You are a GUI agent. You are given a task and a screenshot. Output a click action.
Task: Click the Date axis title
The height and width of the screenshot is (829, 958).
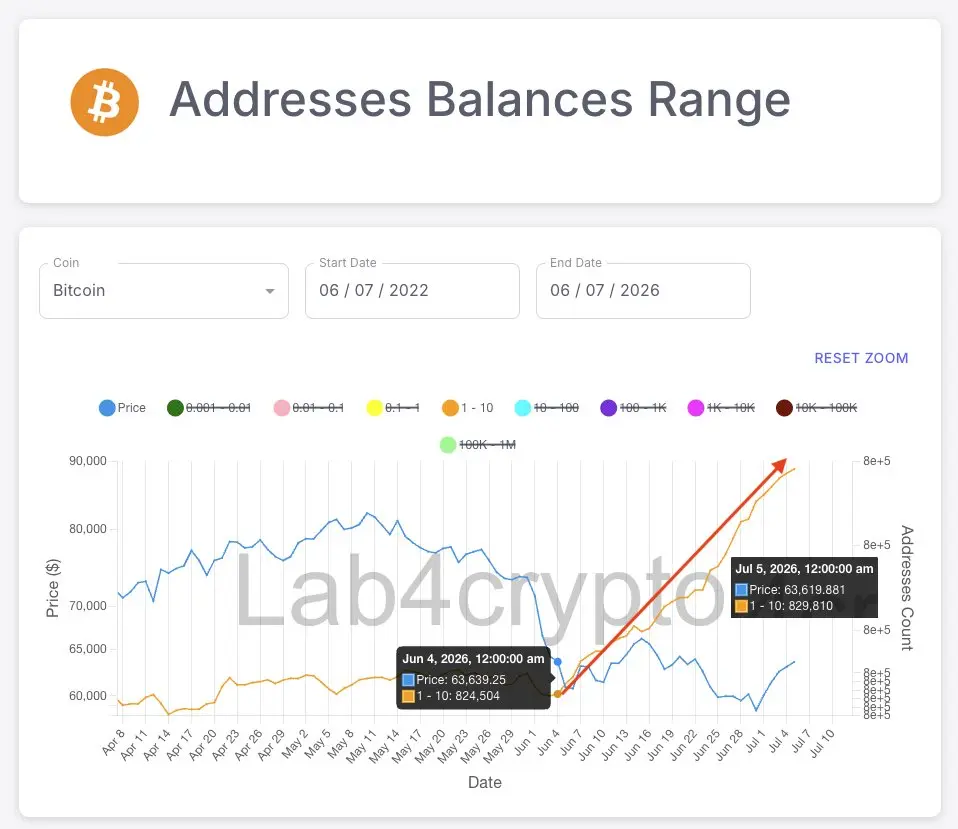pos(484,782)
